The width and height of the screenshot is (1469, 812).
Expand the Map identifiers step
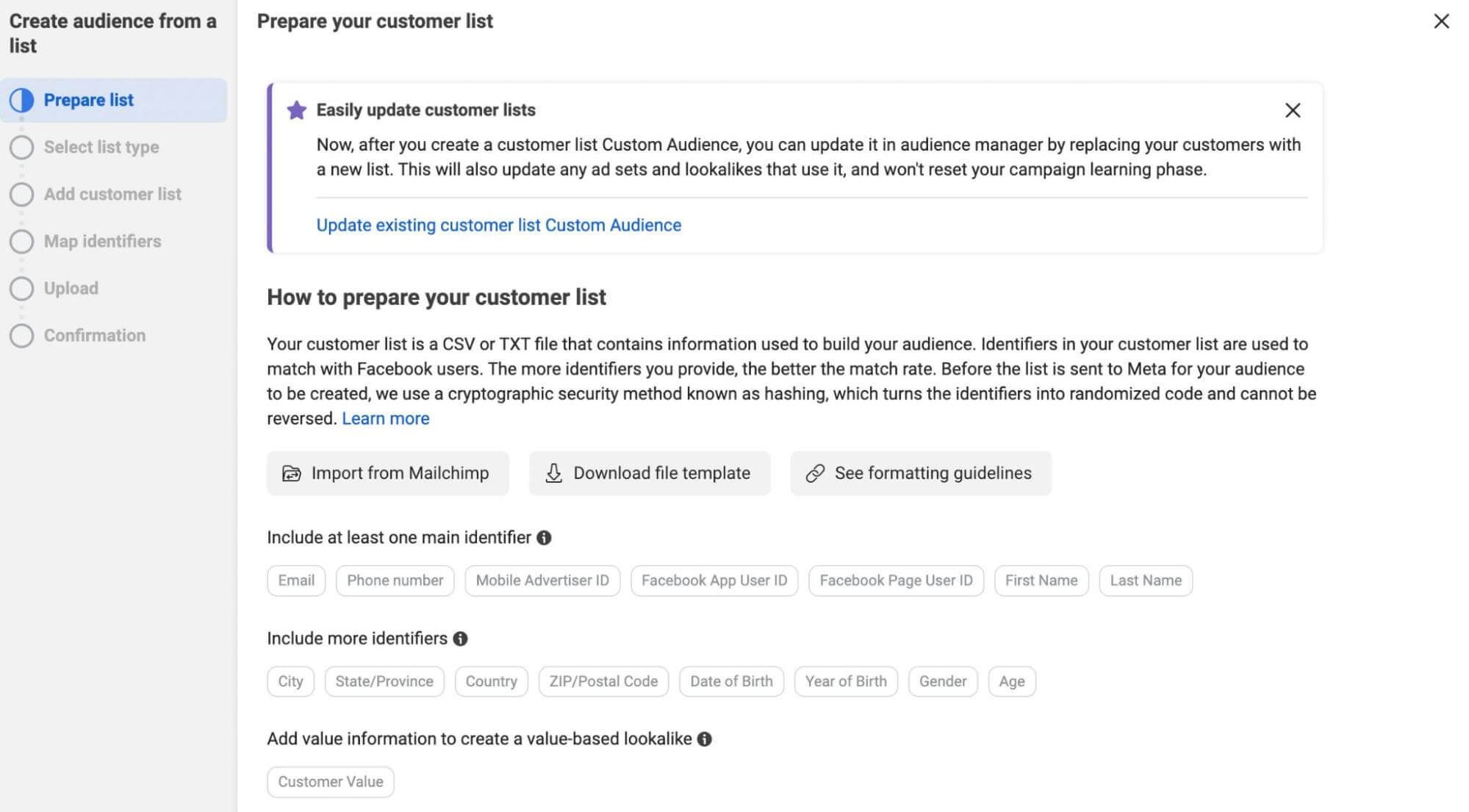pos(101,241)
